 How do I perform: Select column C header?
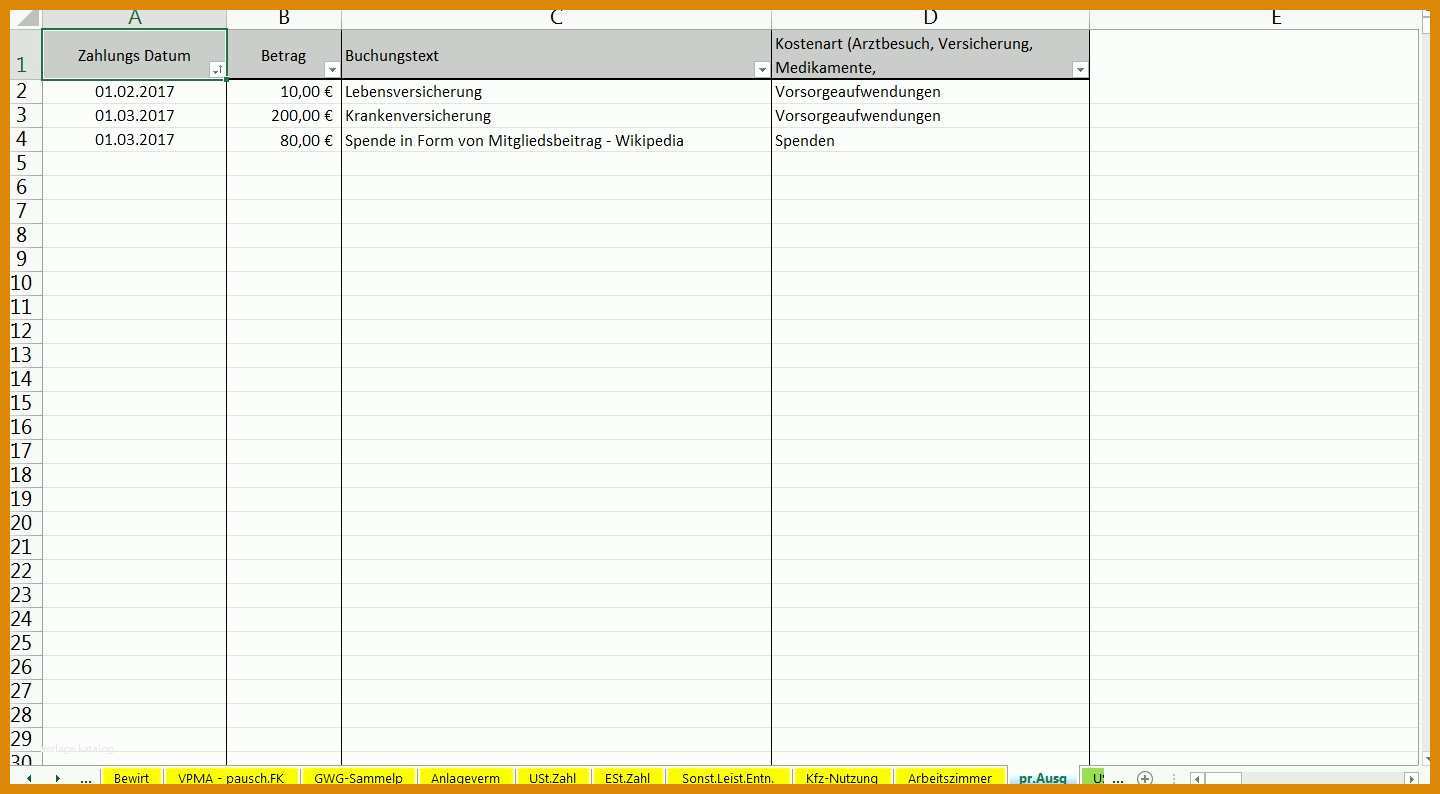[x=556, y=18]
